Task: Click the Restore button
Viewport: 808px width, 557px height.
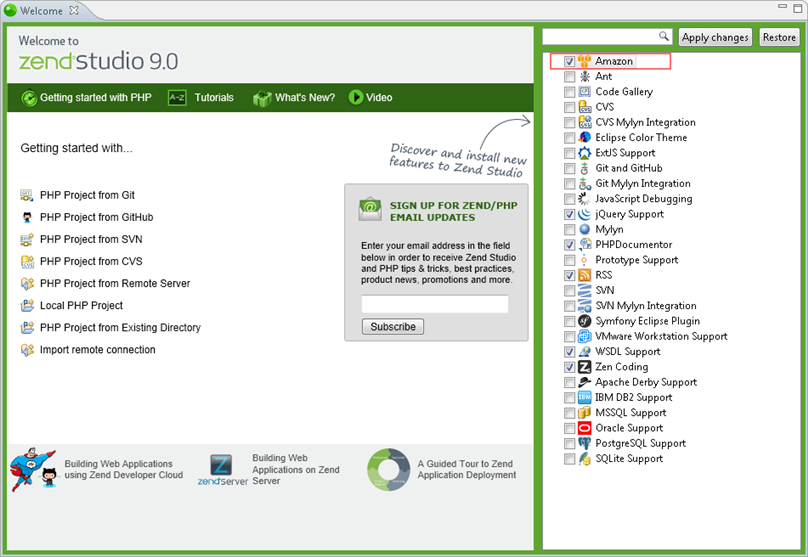Action: 779,37
